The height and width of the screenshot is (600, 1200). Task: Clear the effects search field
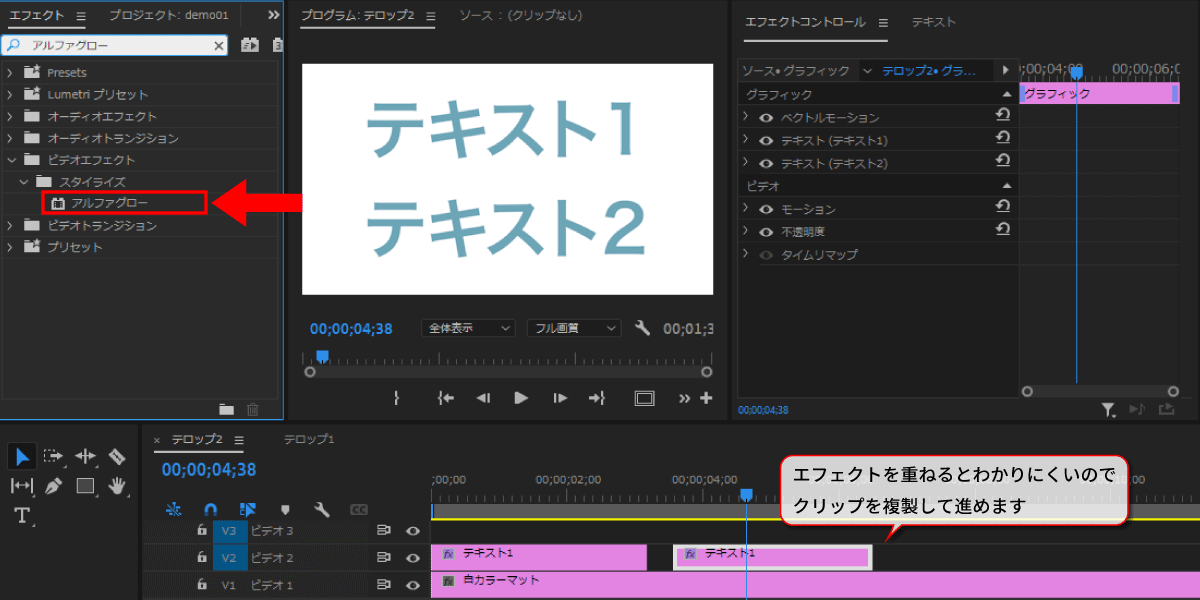pos(219,46)
